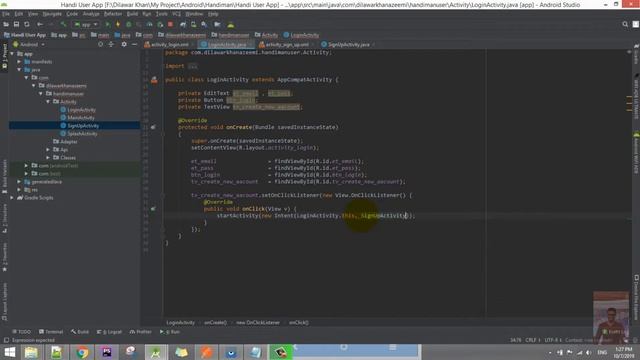
Task: Open the Terminal tool window button
Action: [x=51, y=332]
